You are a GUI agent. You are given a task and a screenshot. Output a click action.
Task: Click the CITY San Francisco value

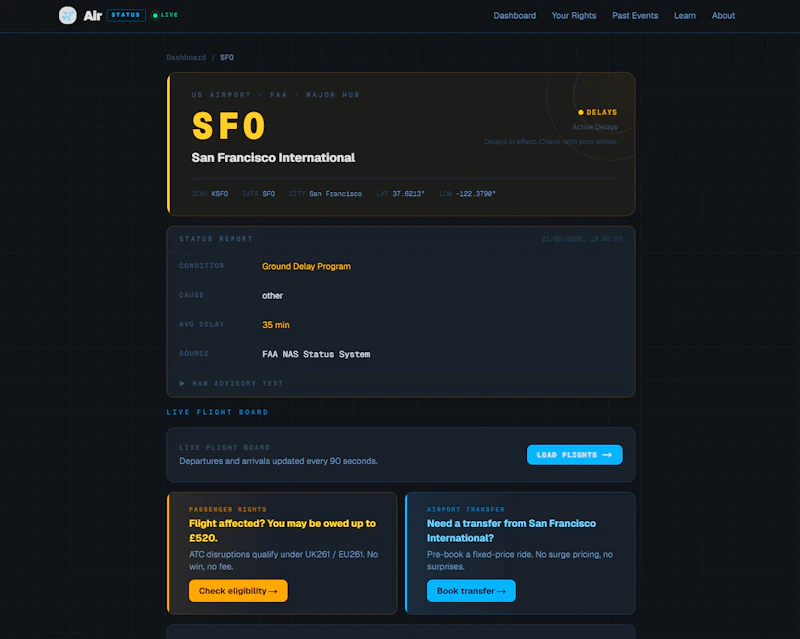pos(335,194)
